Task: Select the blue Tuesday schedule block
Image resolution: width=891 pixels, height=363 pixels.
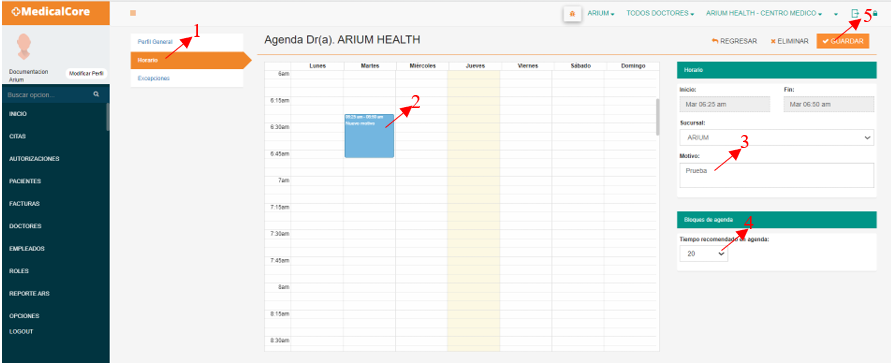Action: 369,136
